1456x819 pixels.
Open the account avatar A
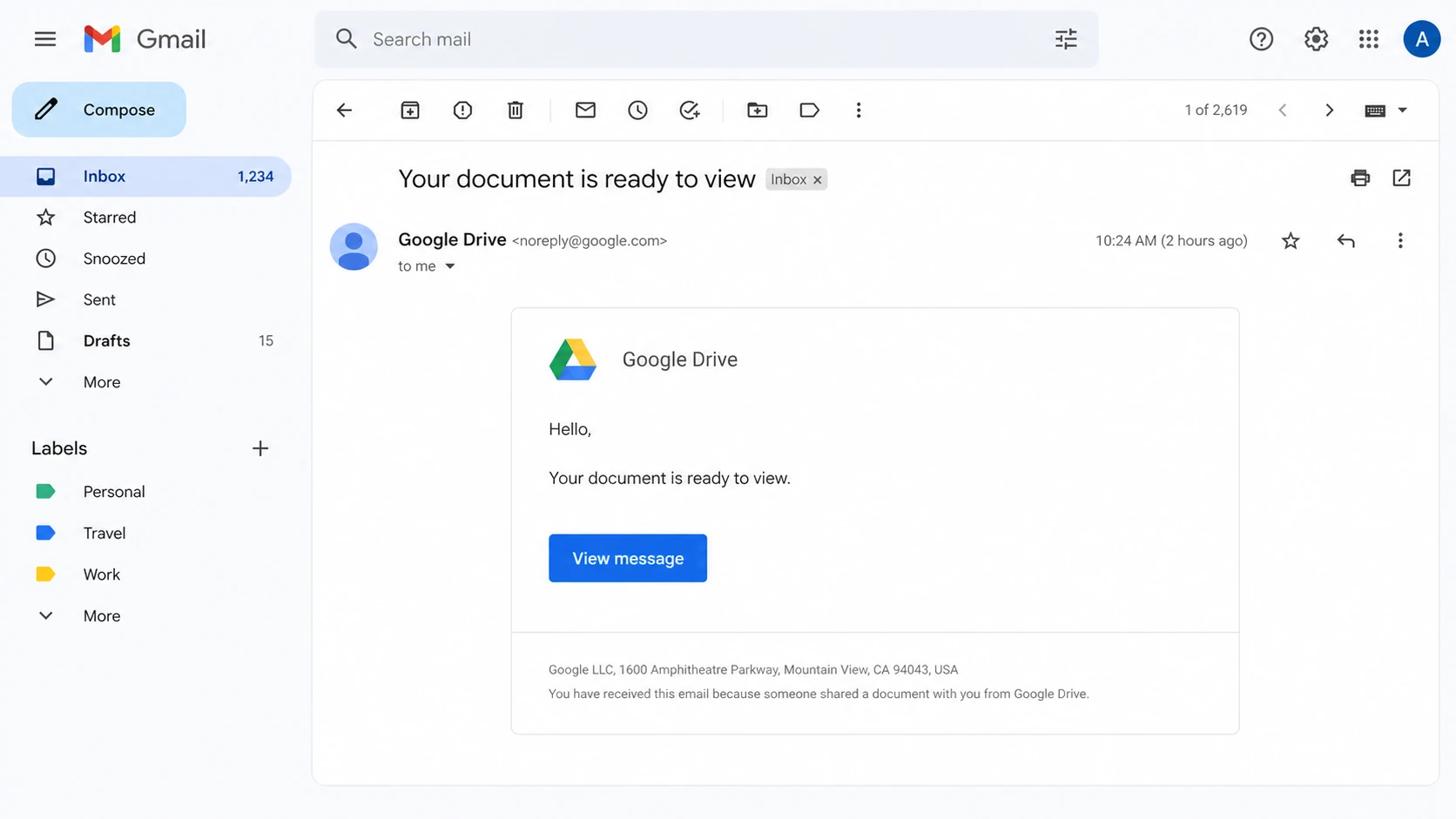coord(1421,39)
